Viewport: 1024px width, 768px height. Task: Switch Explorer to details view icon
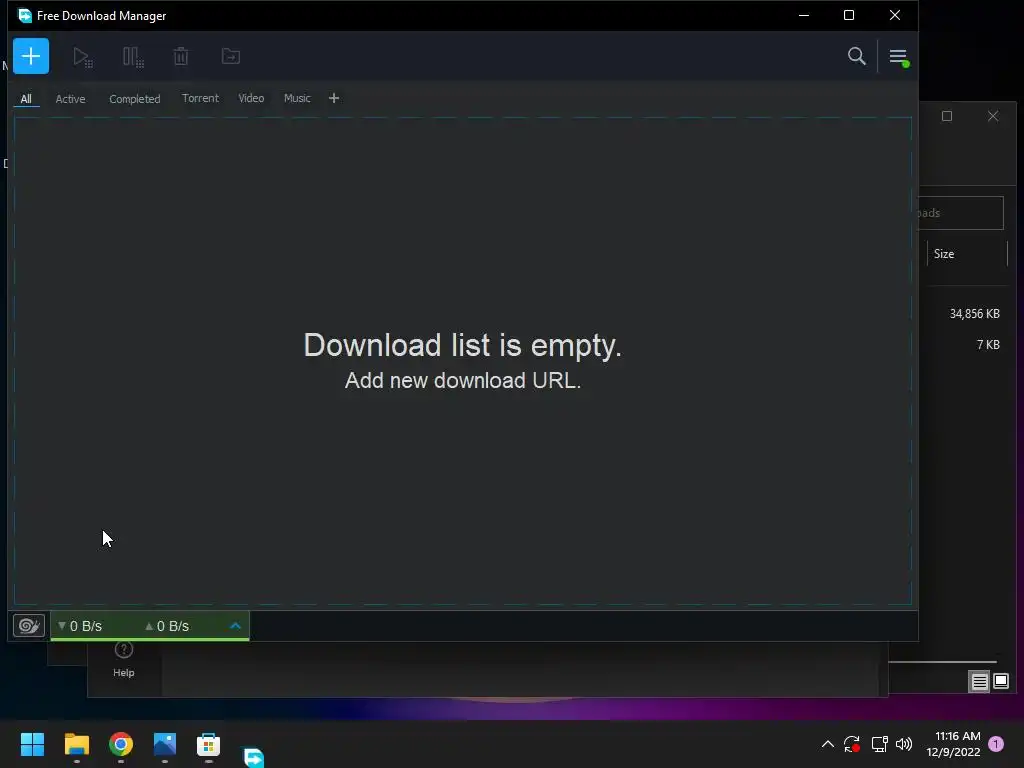coord(979,682)
